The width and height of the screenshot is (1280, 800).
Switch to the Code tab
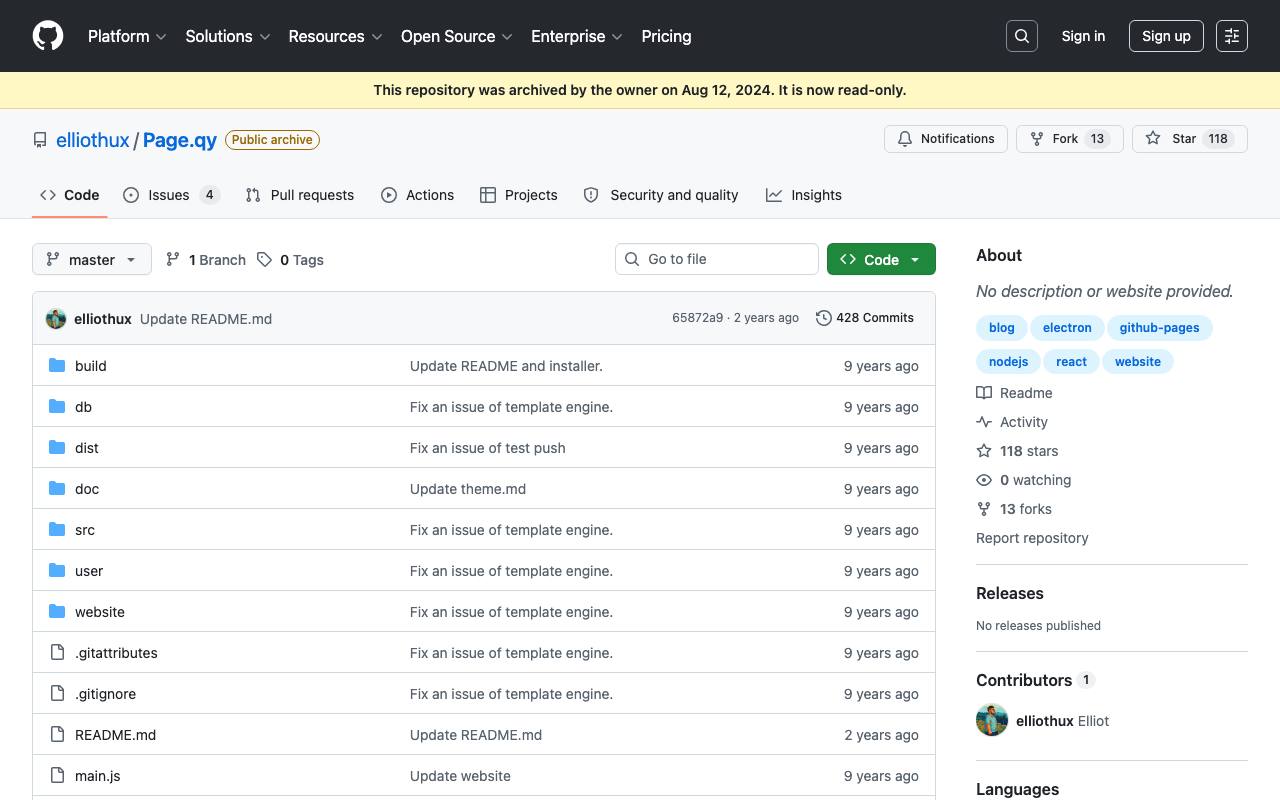tap(70, 195)
